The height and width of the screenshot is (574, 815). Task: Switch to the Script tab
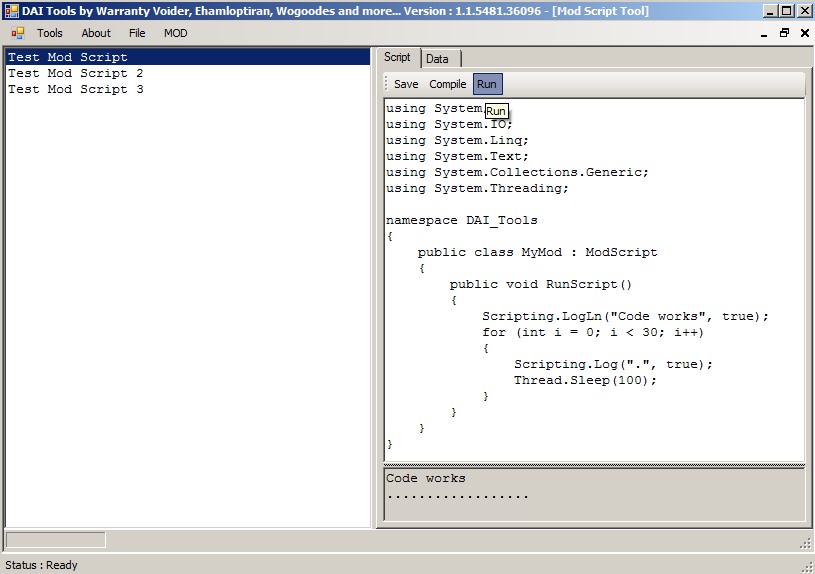point(397,58)
